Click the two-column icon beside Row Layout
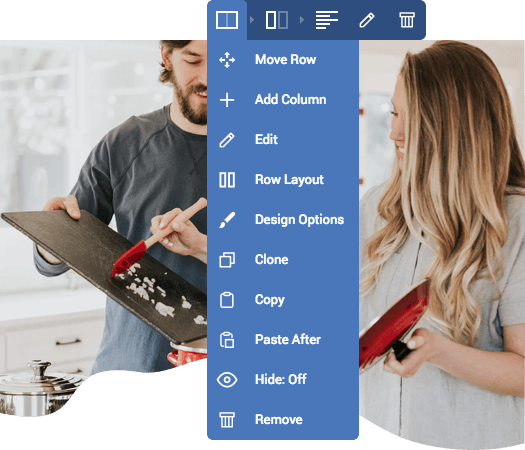Image resolution: width=525 pixels, height=450 pixels. coord(227,180)
